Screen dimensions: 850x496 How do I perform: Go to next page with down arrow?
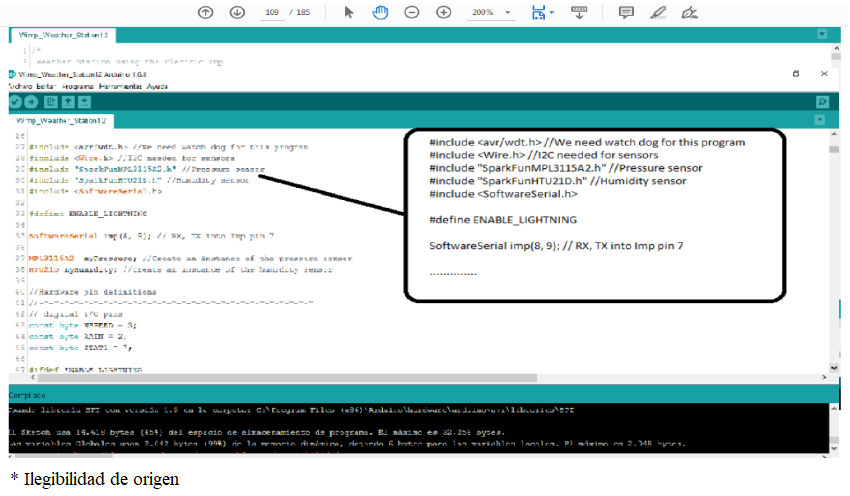[x=237, y=12]
